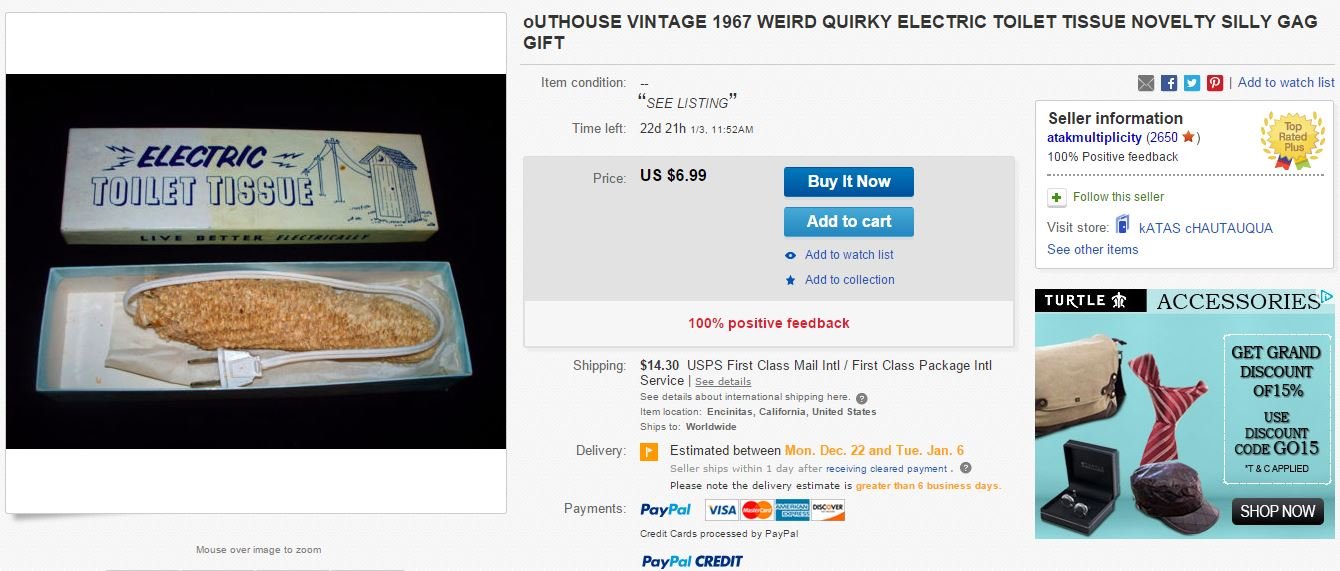Click Add to watch list below Add to cart
Image resolution: width=1340 pixels, height=571 pixels.
tap(849, 255)
